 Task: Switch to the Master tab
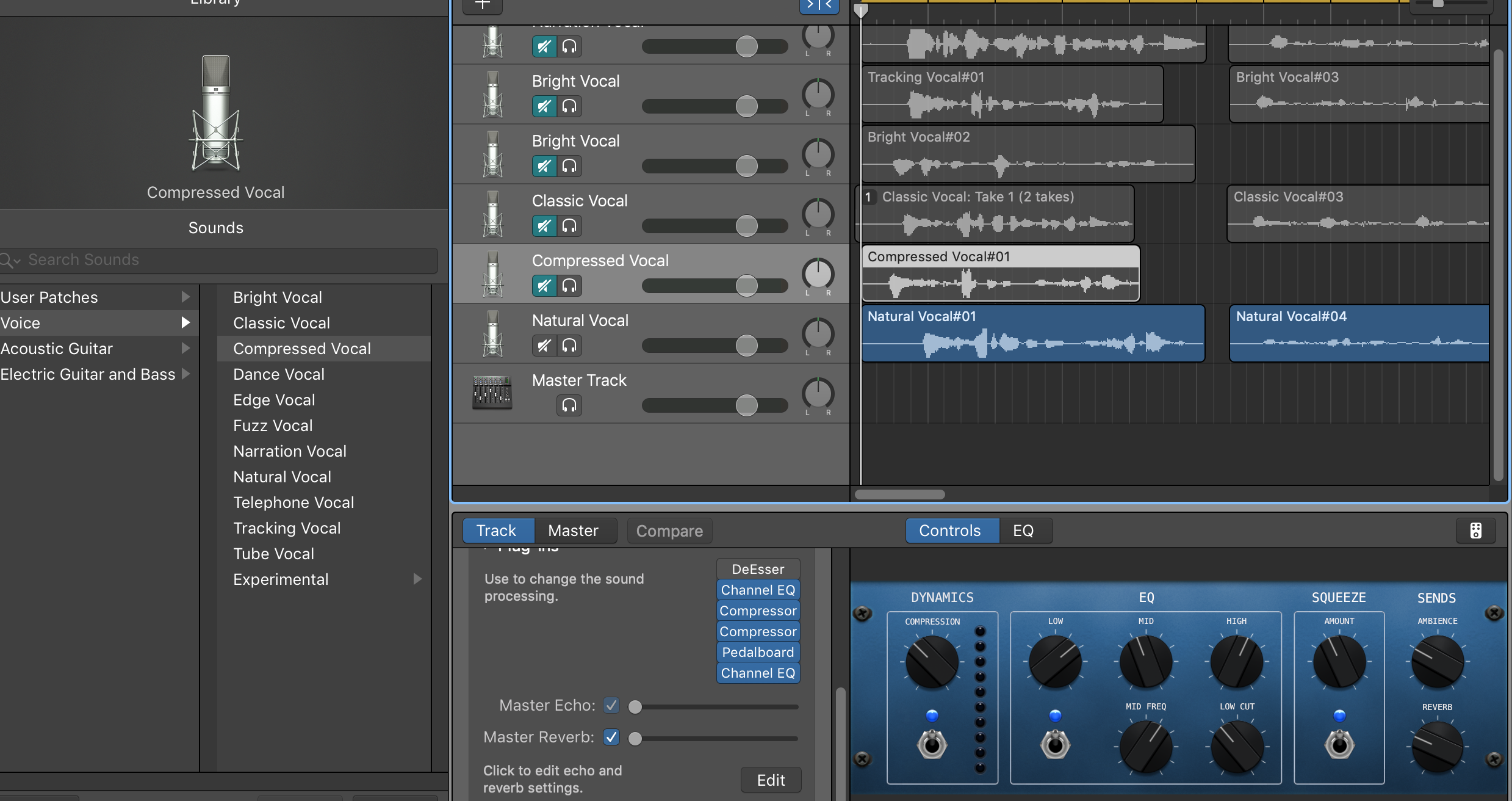coord(573,531)
